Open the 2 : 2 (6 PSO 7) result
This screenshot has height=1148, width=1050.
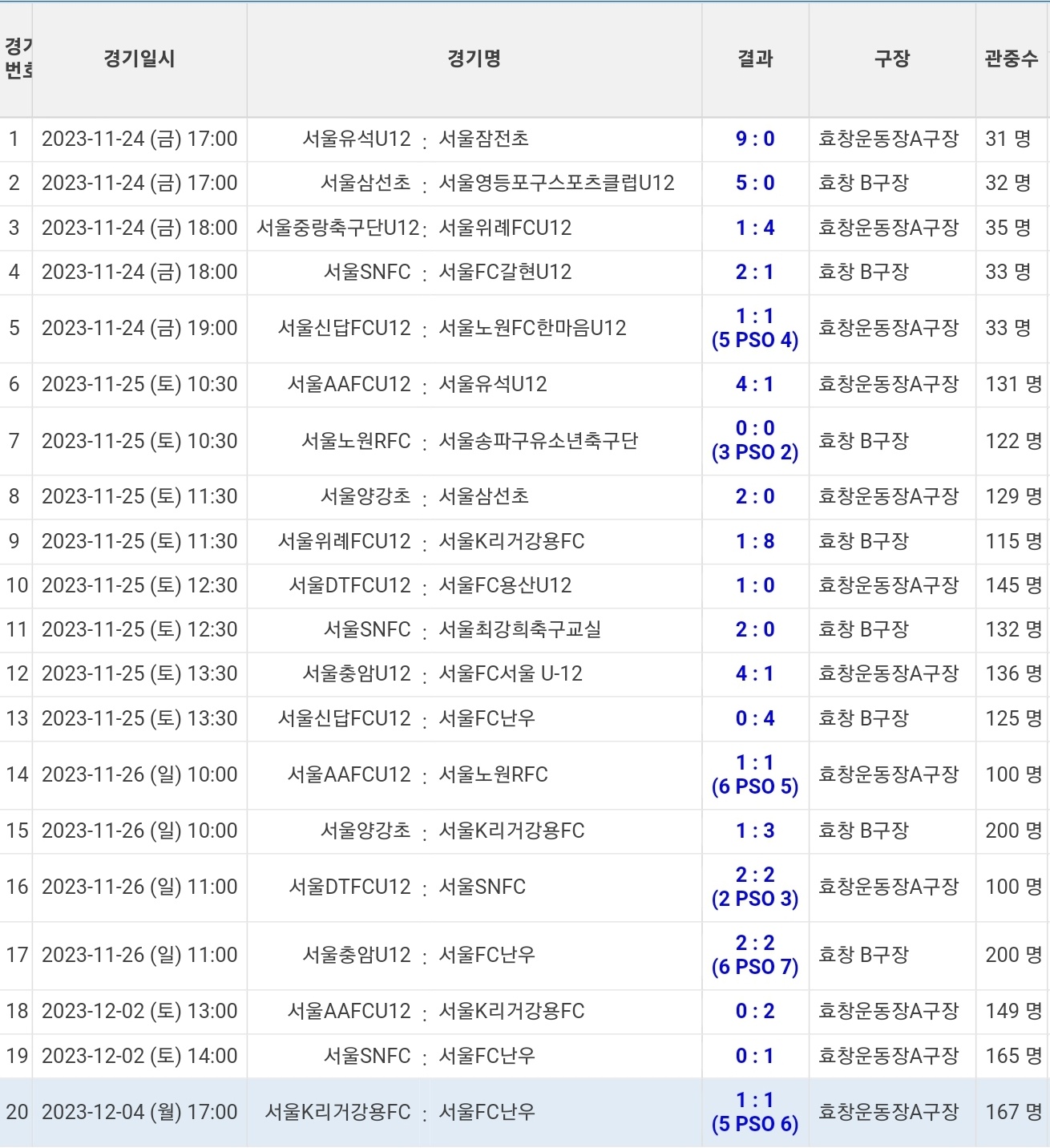[755, 955]
